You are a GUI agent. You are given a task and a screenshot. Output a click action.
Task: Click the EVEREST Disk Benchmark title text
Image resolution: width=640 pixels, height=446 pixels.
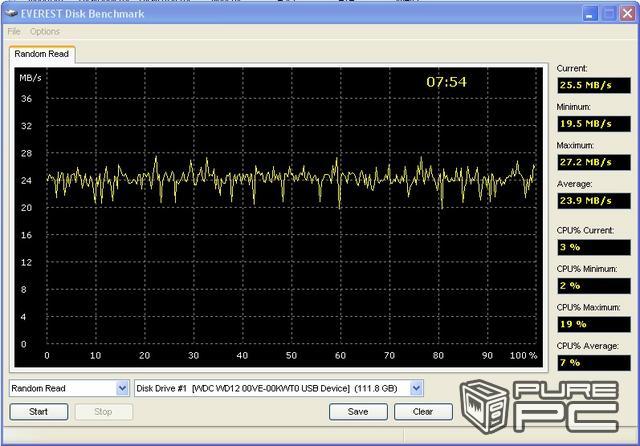point(82,14)
